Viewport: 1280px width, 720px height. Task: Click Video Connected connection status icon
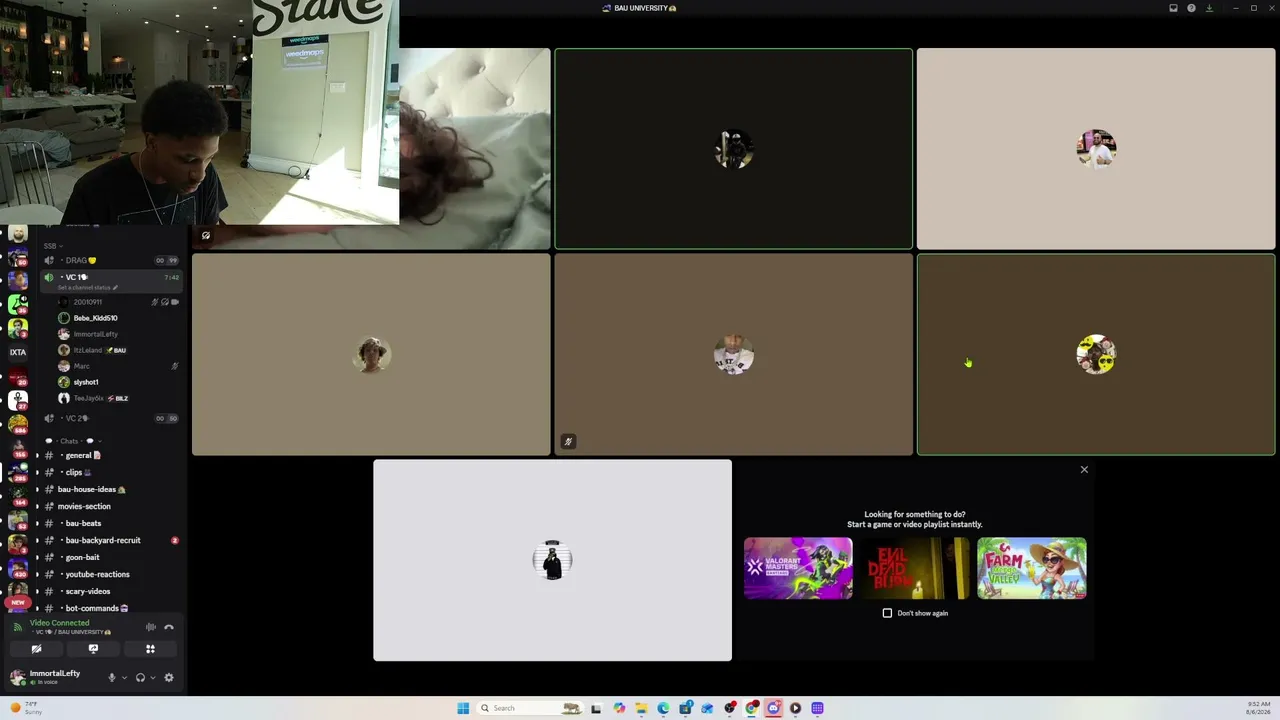[x=17, y=627]
